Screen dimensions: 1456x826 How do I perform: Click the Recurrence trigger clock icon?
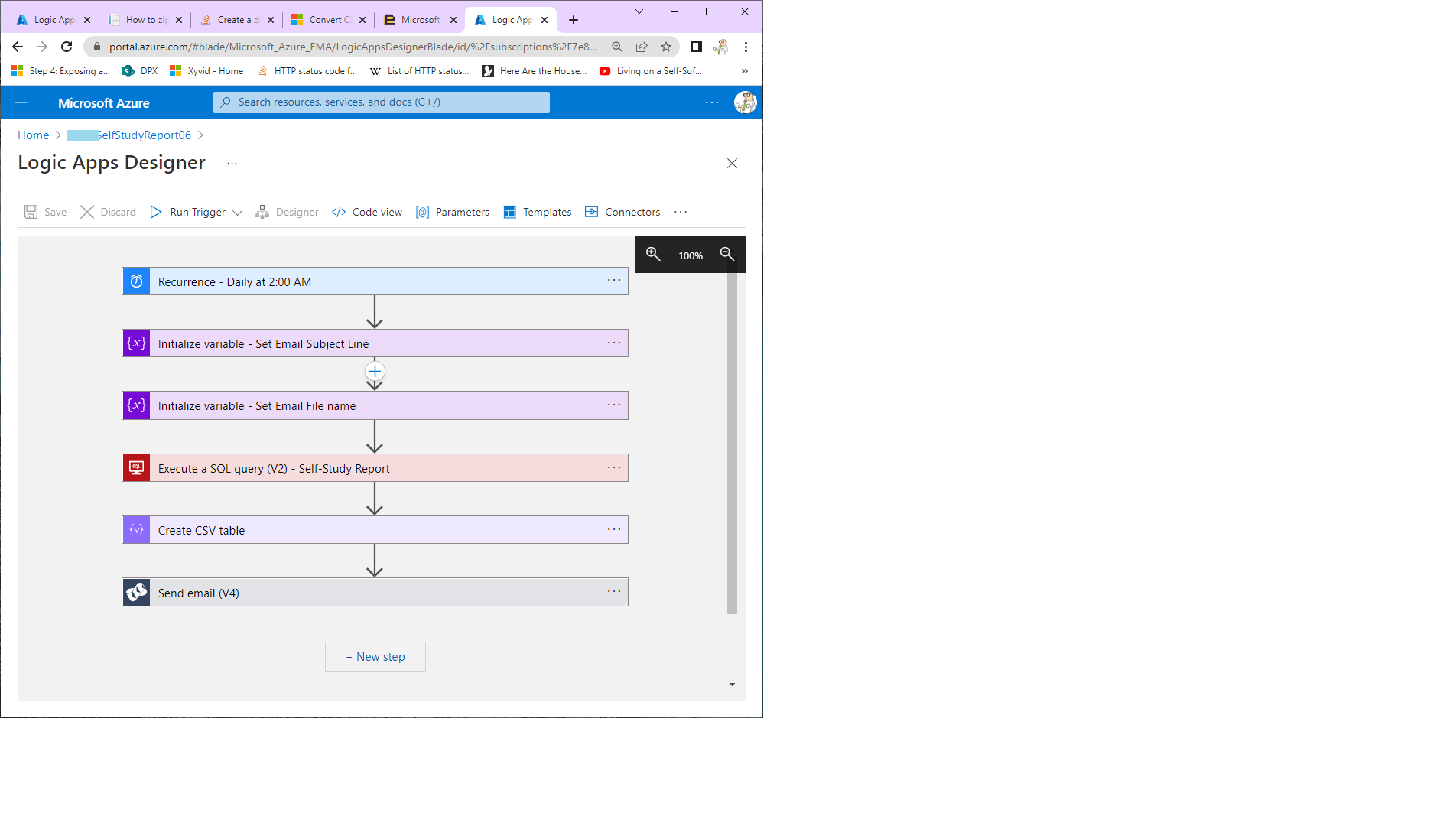click(135, 281)
